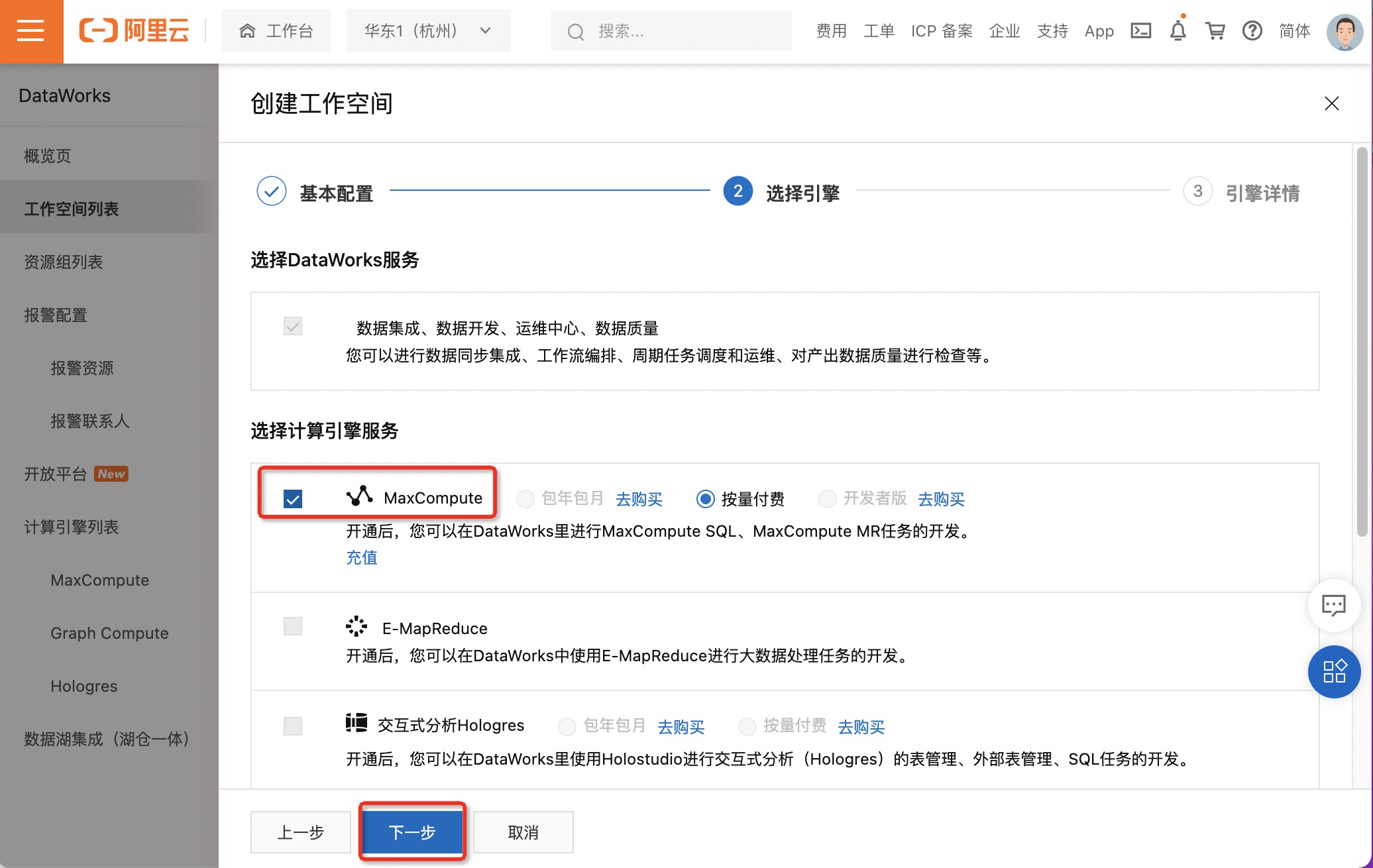Enable the E-MapReduce engine checkbox
Screen dimensions: 1373x868
tap(293, 626)
